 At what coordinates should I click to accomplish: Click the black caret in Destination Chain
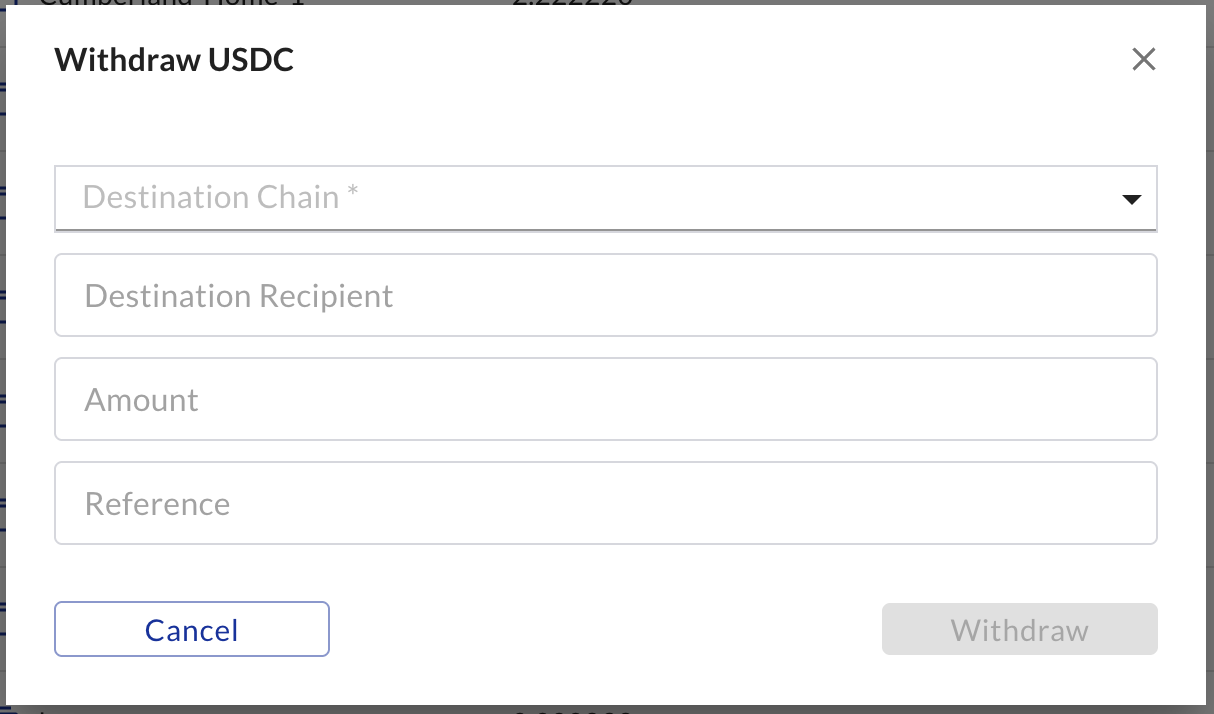coord(1131,200)
